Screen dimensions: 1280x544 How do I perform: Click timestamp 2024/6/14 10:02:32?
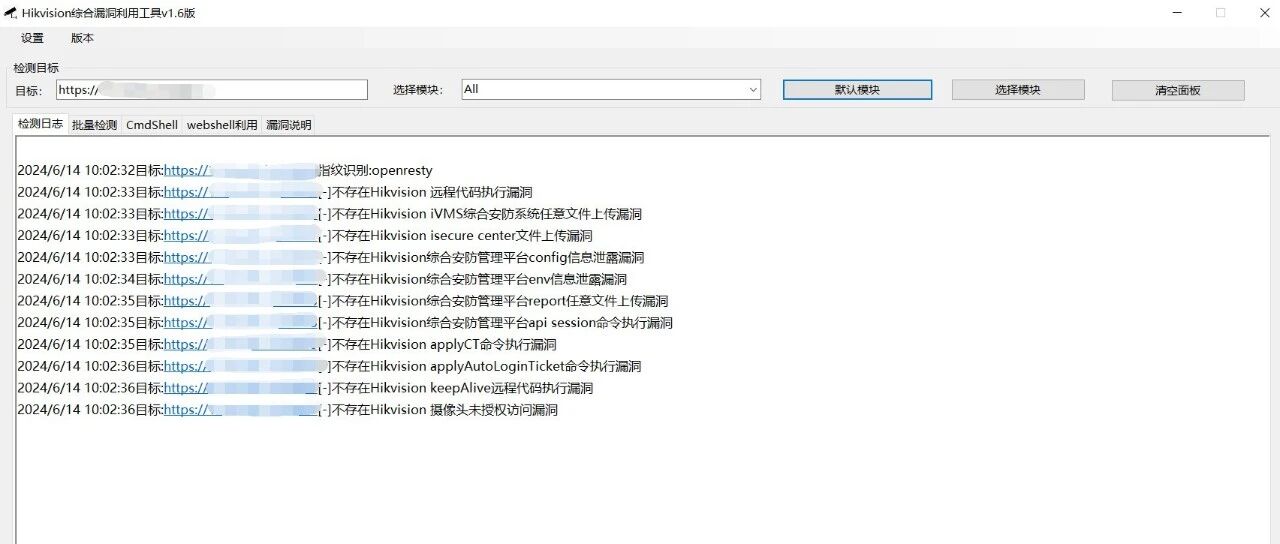[75, 171]
